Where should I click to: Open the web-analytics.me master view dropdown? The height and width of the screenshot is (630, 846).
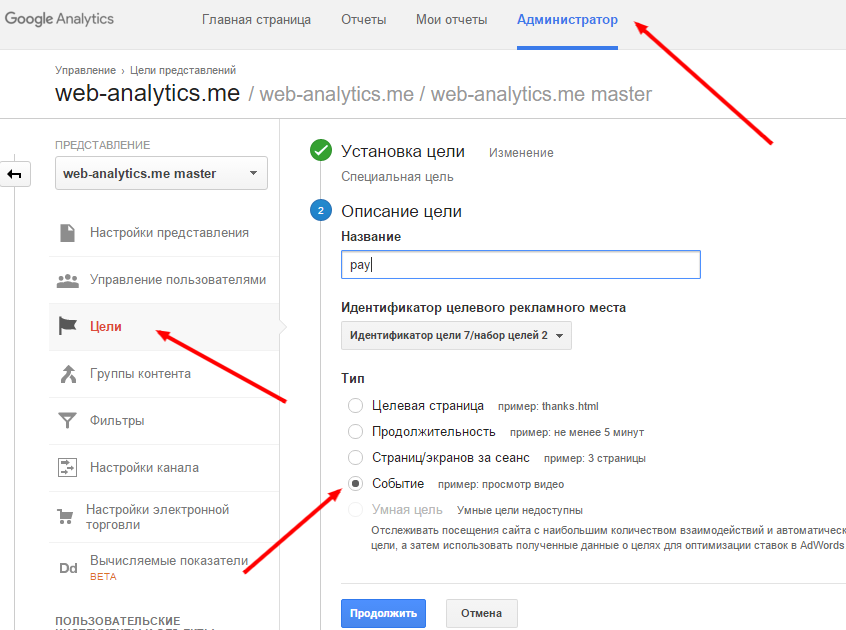161,173
